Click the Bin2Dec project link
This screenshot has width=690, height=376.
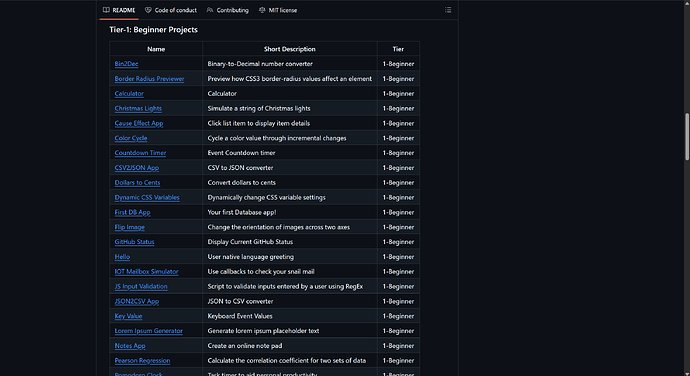[x=126, y=64]
